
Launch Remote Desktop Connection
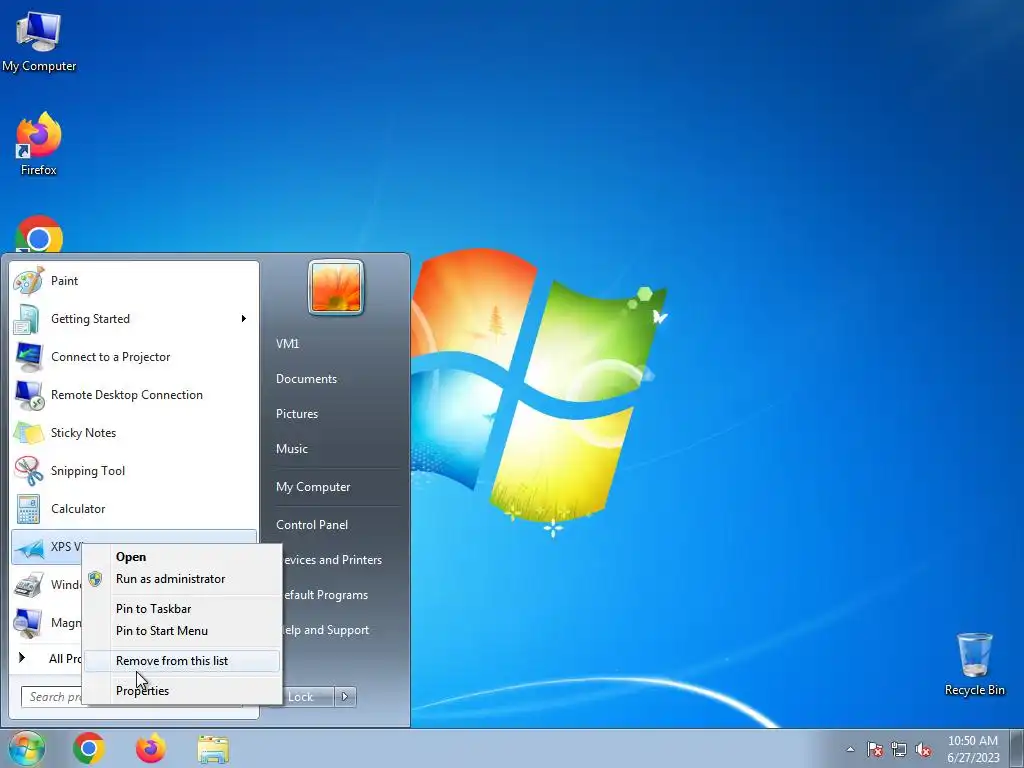(134, 395)
